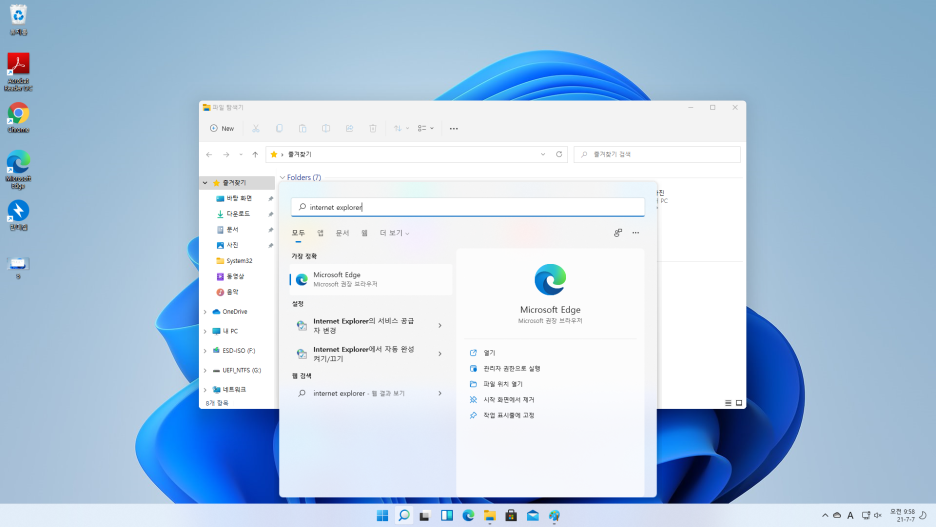Open Task View on taskbar
The height and width of the screenshot is (527, 936).
point(425,516)
